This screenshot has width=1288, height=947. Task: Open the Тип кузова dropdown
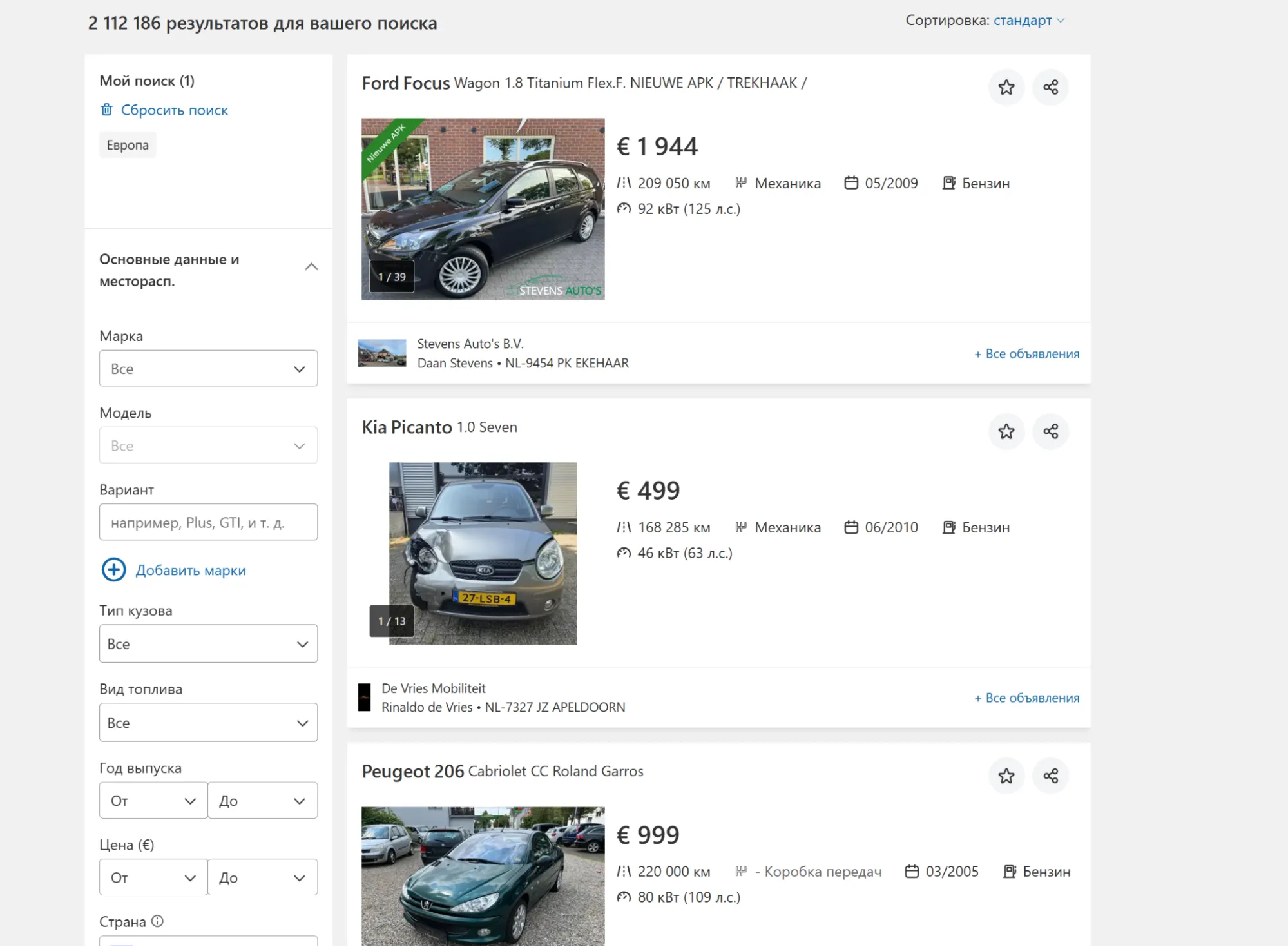pos(208,643)
